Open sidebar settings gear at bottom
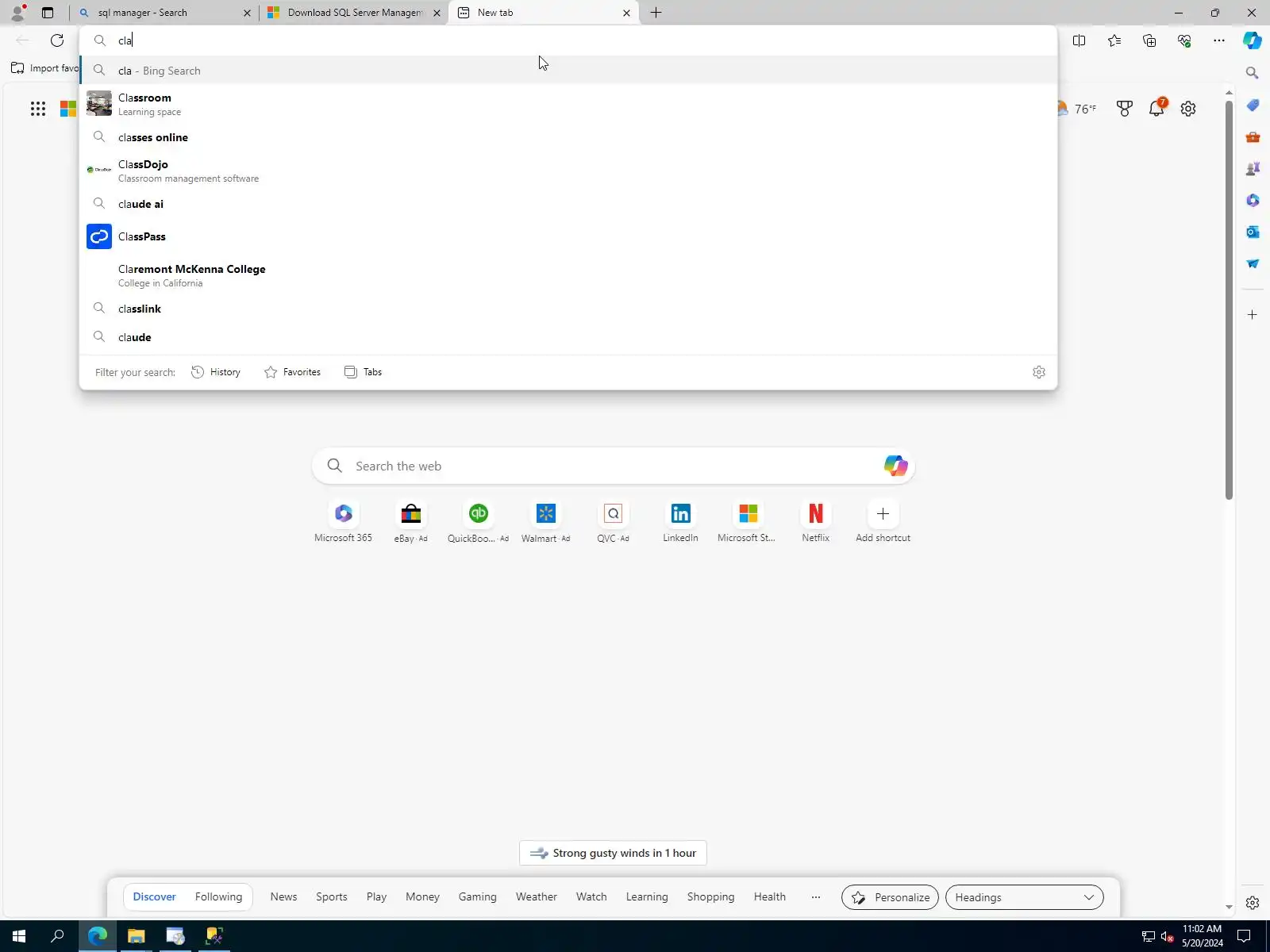Image resolution: width=1270 pixels, height=952 pixels. point(1253,903)
